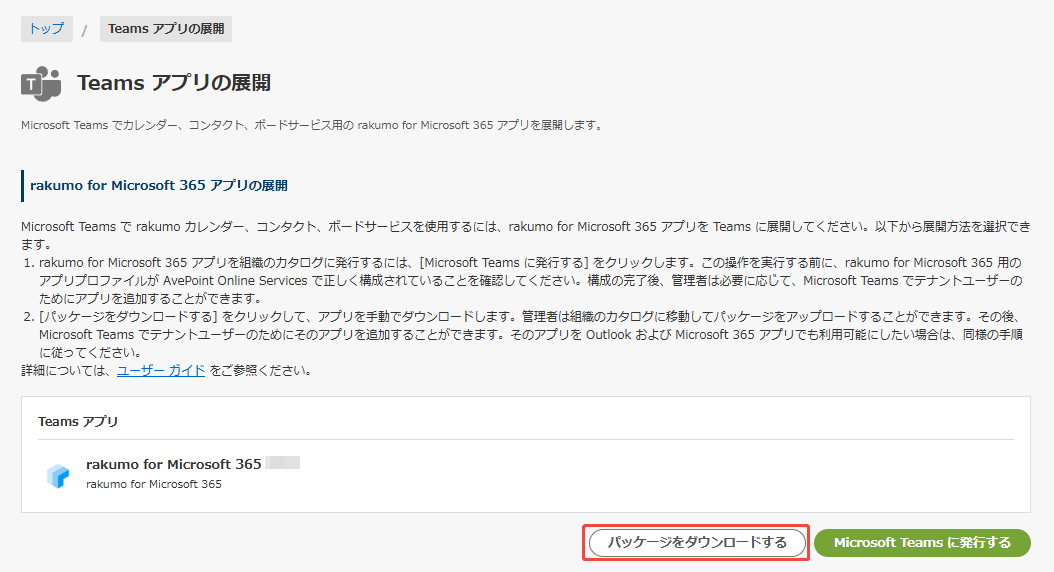Select the Teams アプリの展開 breadcrumb
The width and height of the screenshot is (1054, 572).
166,29
